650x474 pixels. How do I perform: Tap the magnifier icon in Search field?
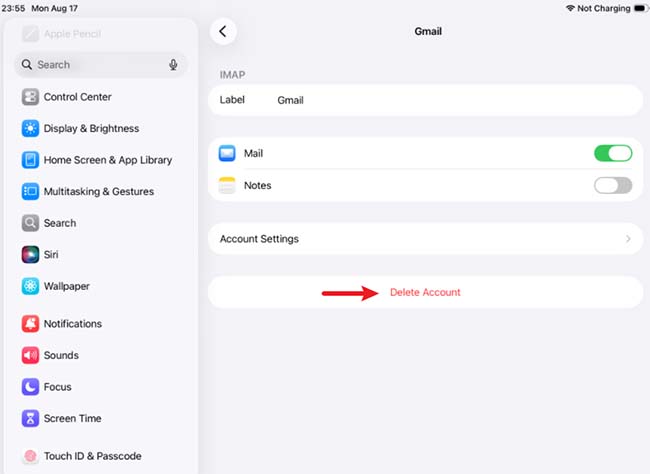(27, 64)
